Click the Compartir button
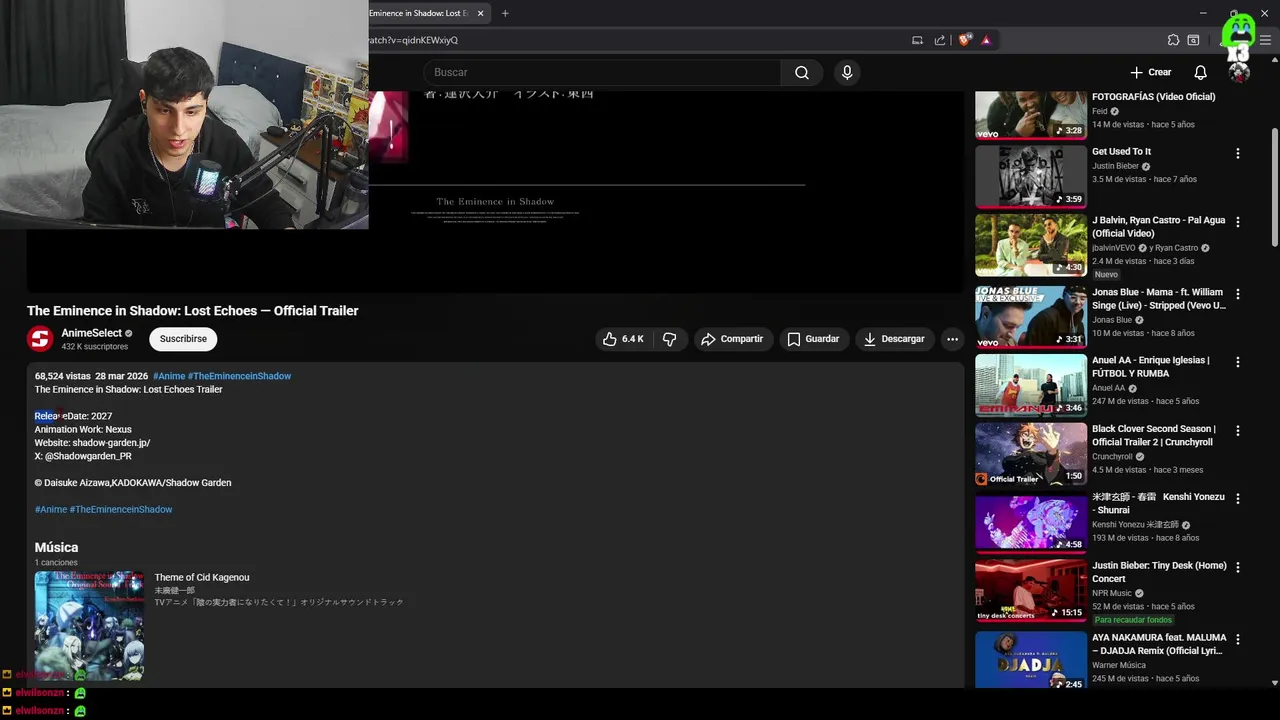This screenshot has height=720, width=1280. click(731, 339)
